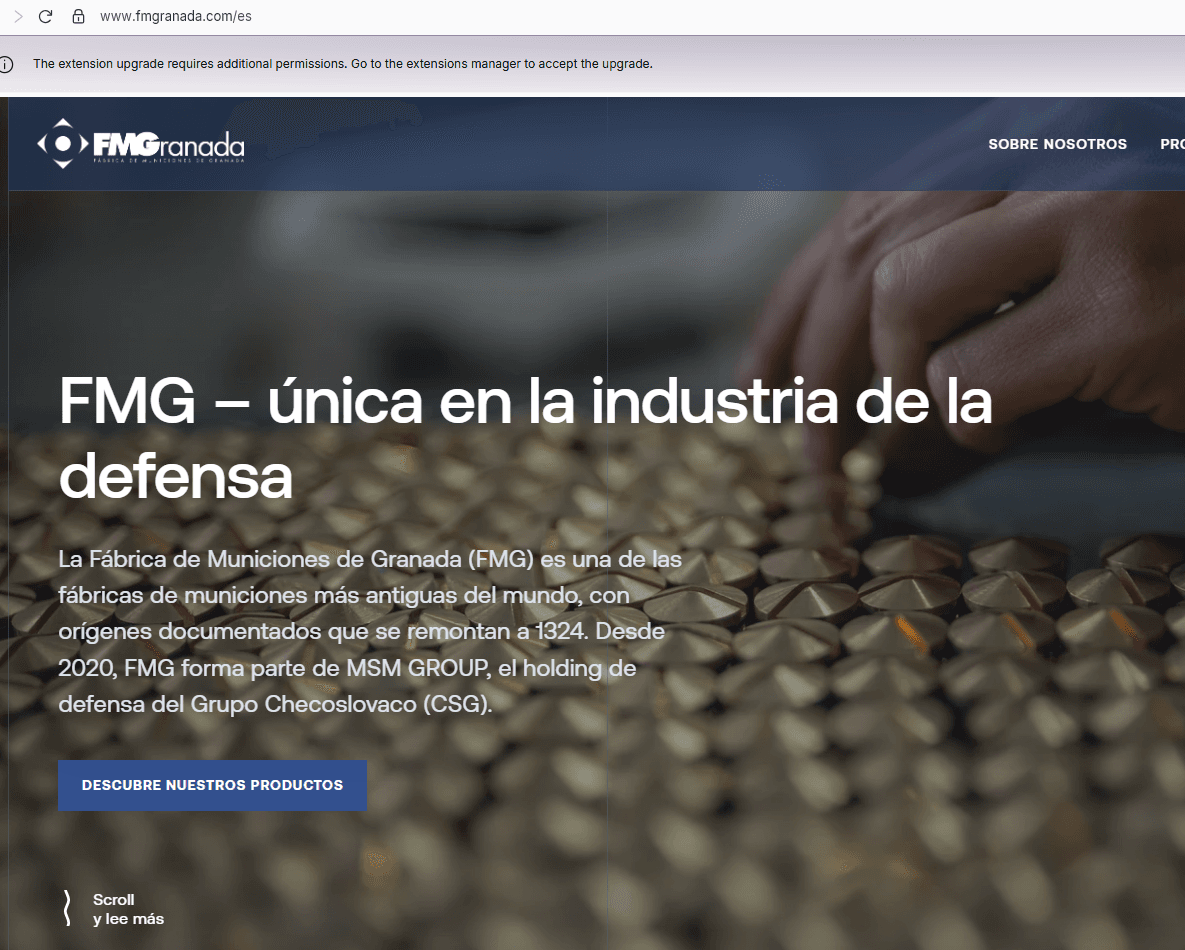Click the wavy scroll indicator icon
The height and width of the screenshot is (950, 1185).
point(67,908)
